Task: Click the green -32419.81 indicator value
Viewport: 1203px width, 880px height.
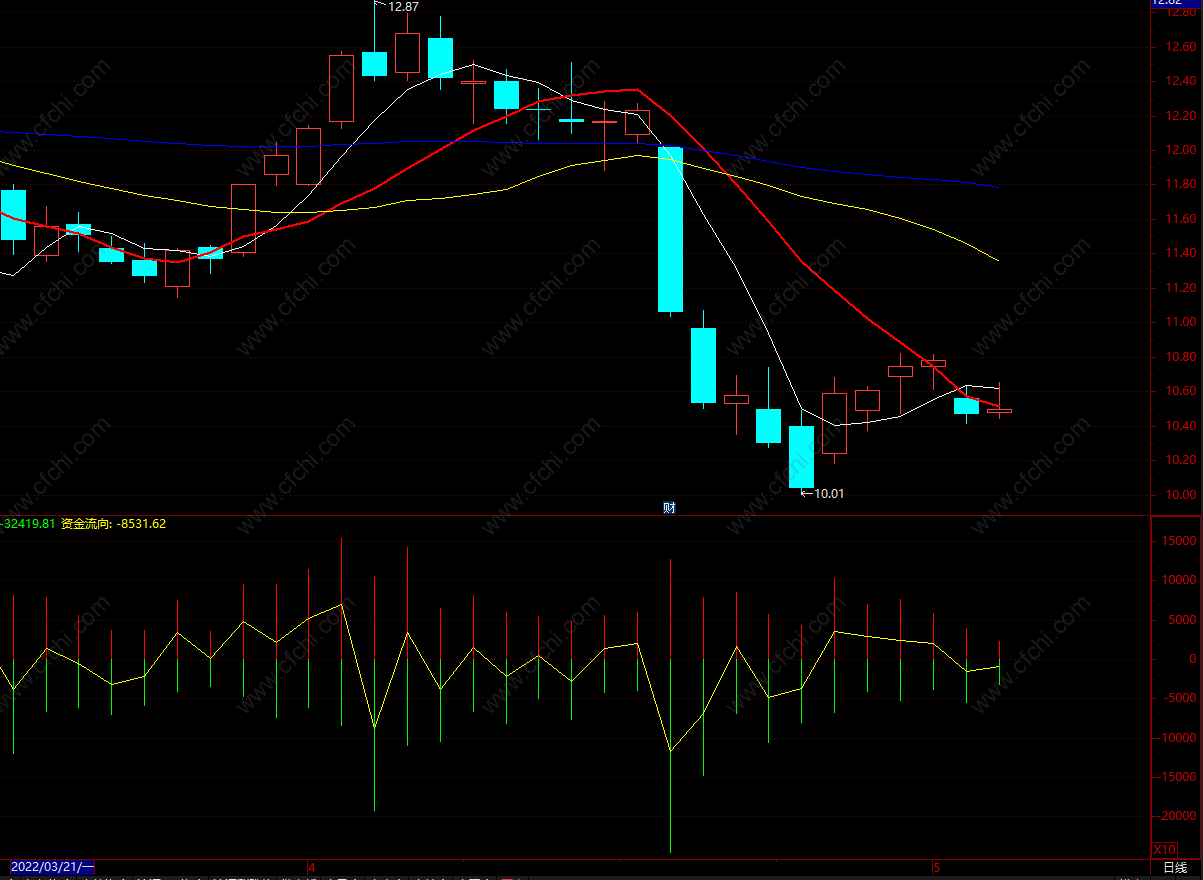Action: [x=27, y=523]
